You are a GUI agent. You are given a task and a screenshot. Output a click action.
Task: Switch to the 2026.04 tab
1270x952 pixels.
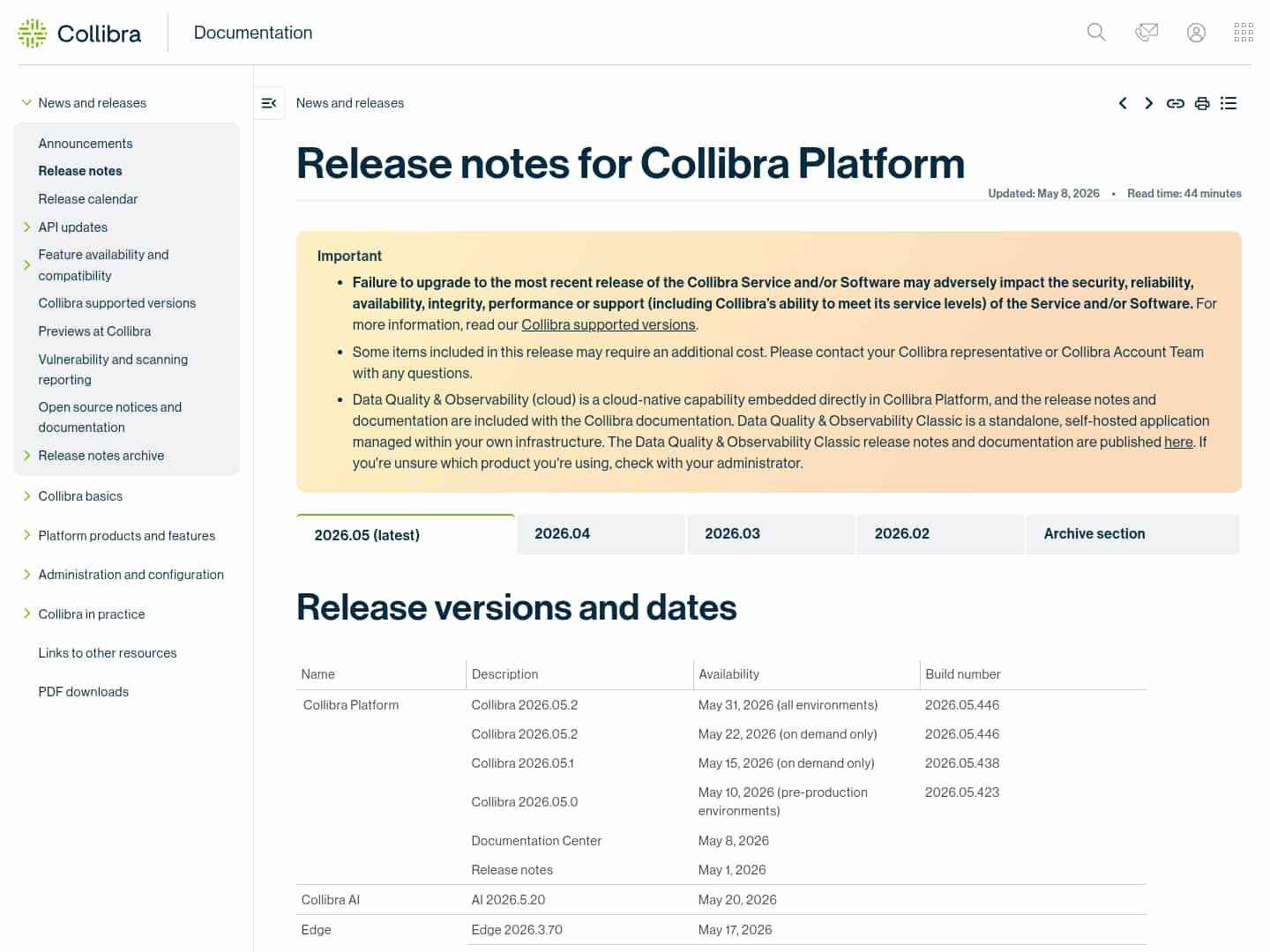[601, 533]
